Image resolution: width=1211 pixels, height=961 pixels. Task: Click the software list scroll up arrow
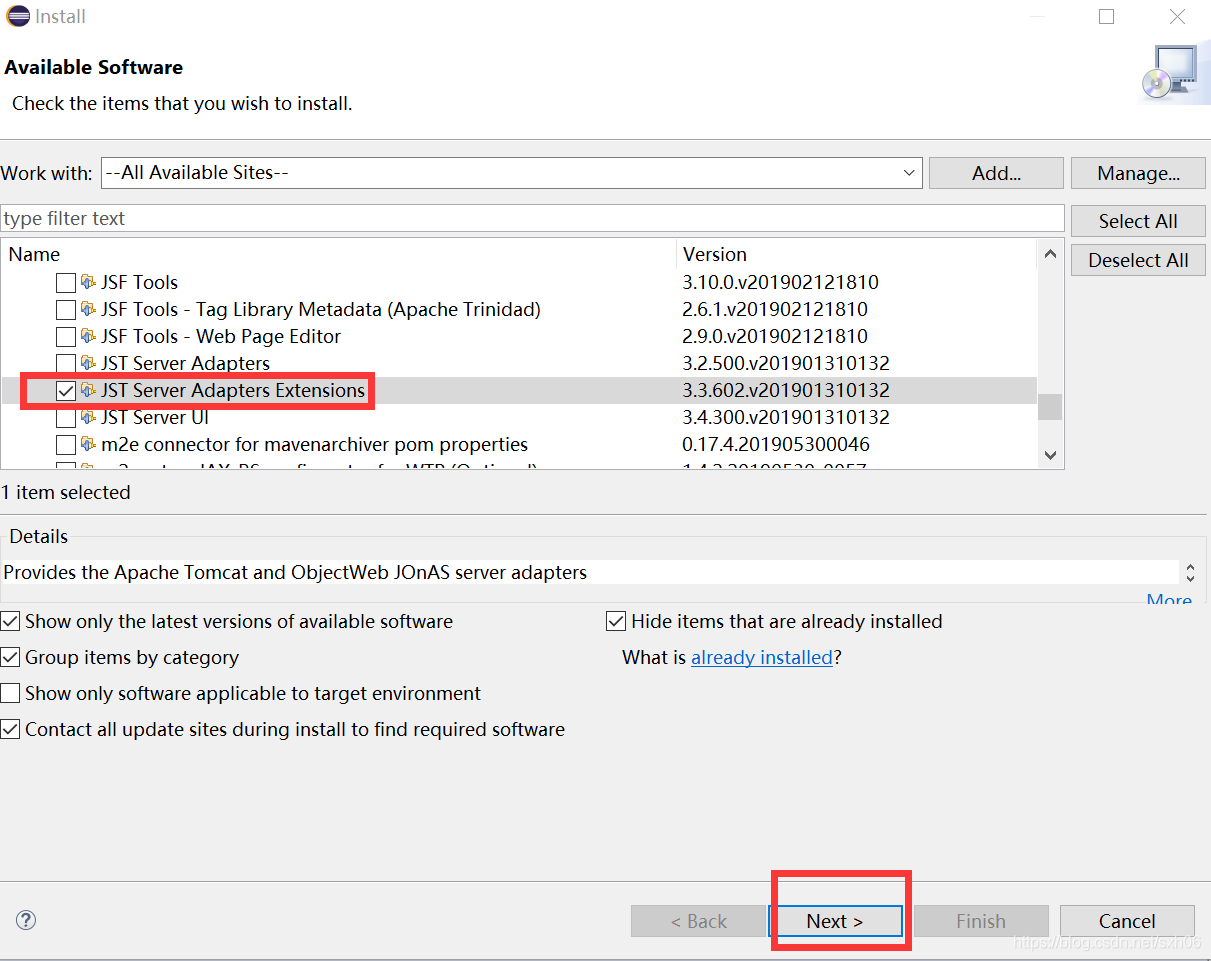click(x=1050, y=254)
